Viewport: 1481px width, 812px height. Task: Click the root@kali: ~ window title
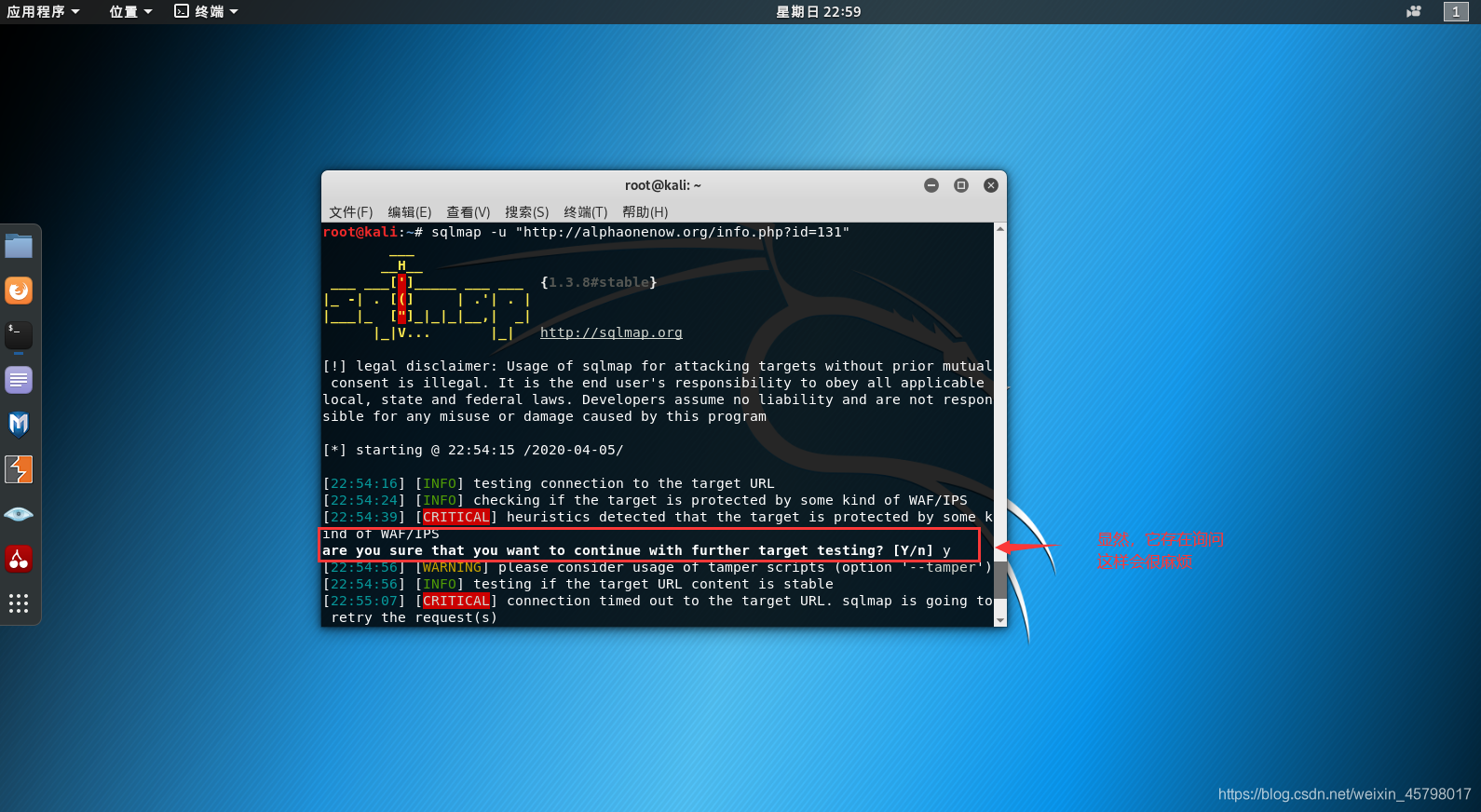(x=663, y=185)
